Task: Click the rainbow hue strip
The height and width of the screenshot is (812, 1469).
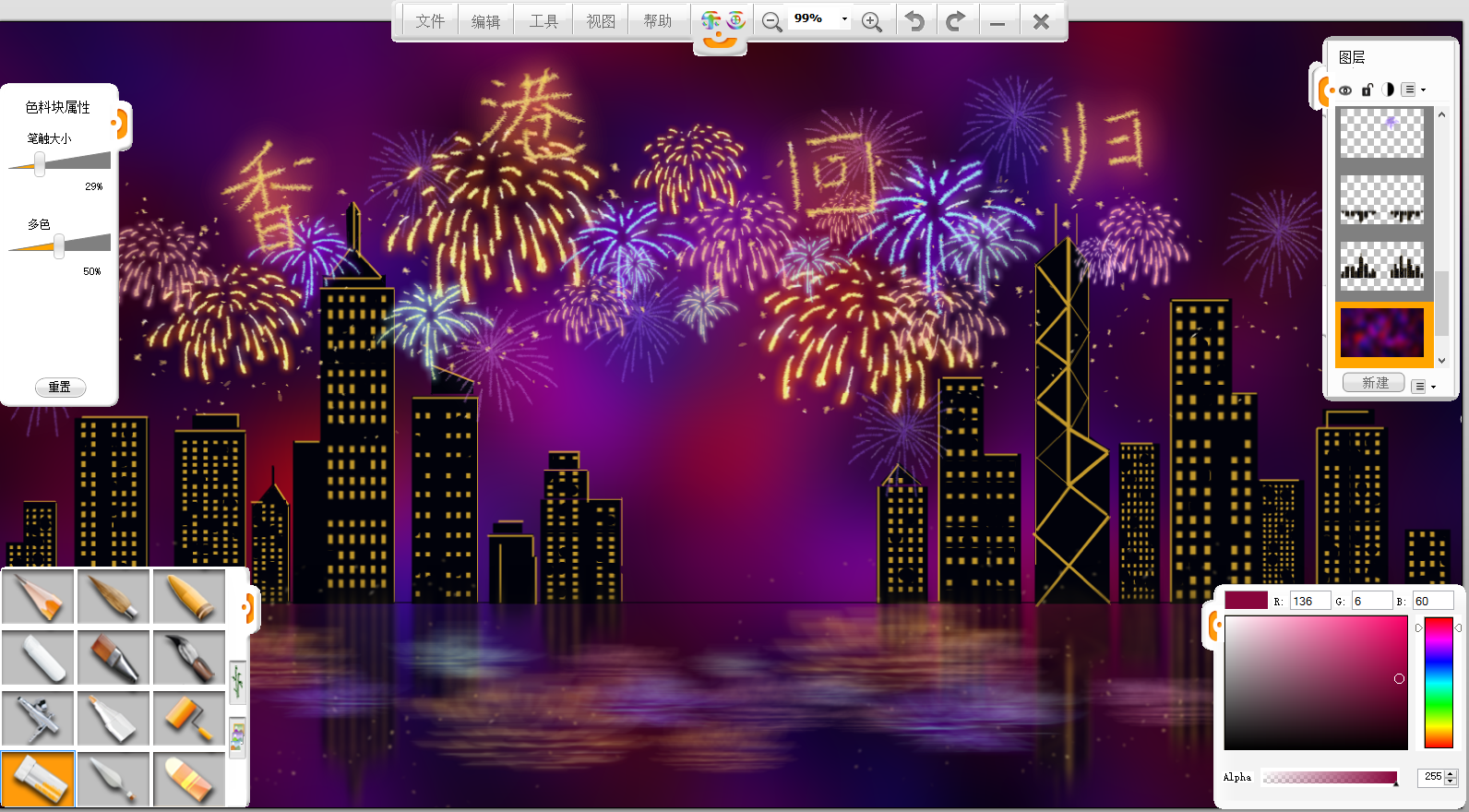Action: point(1439,682)
